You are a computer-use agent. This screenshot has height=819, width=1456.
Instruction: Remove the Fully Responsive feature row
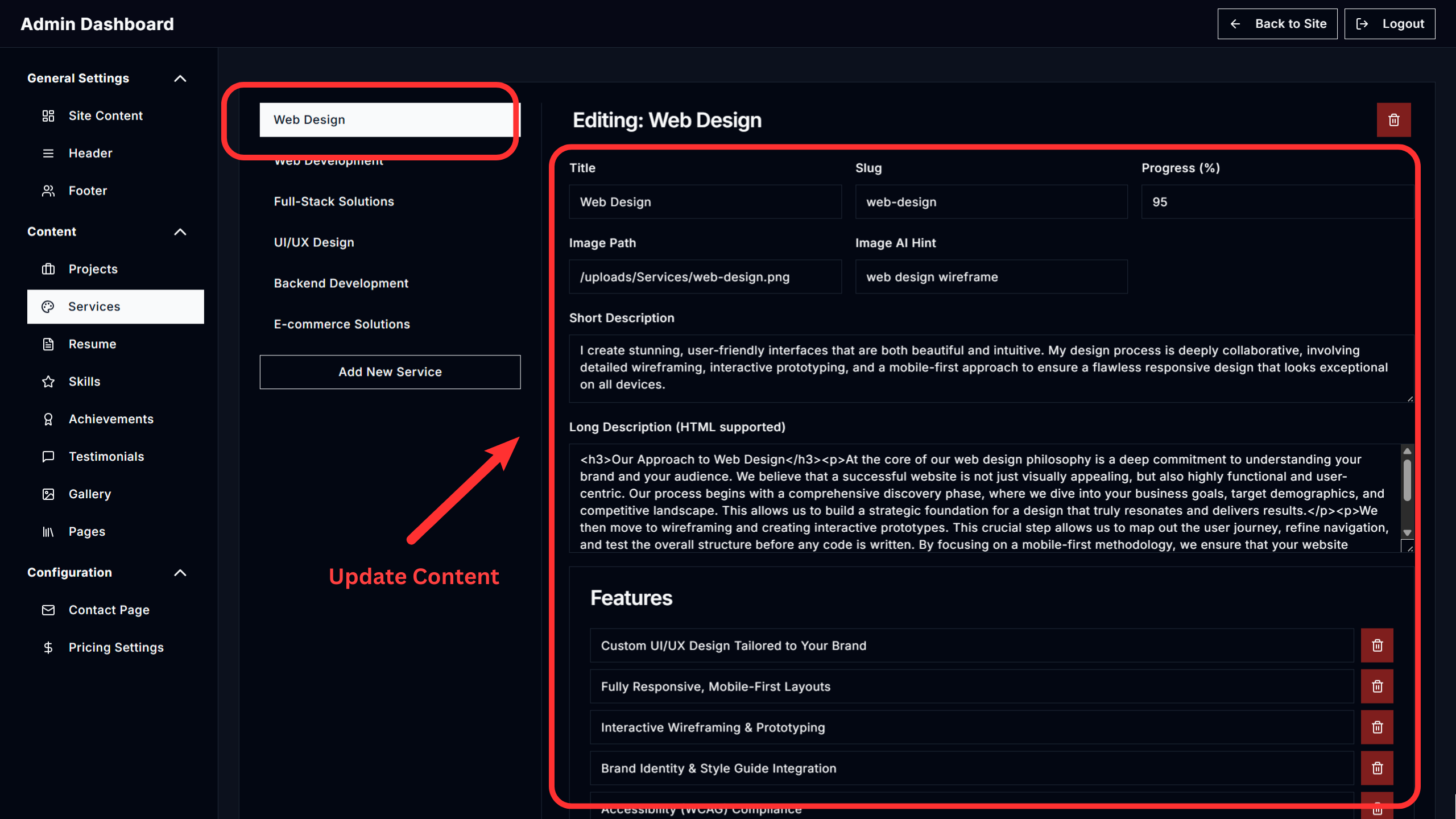click(1377, 686)
